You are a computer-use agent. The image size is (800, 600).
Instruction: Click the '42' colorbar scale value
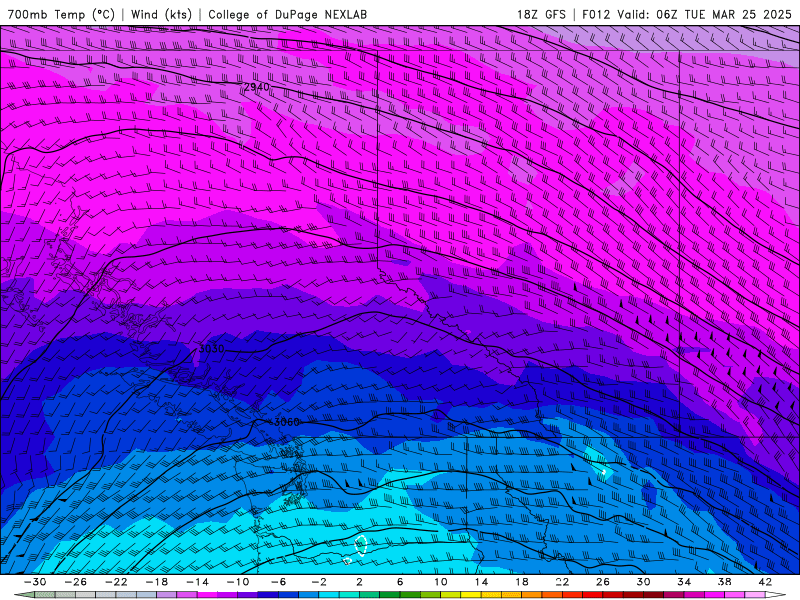[x=765, y=582]
